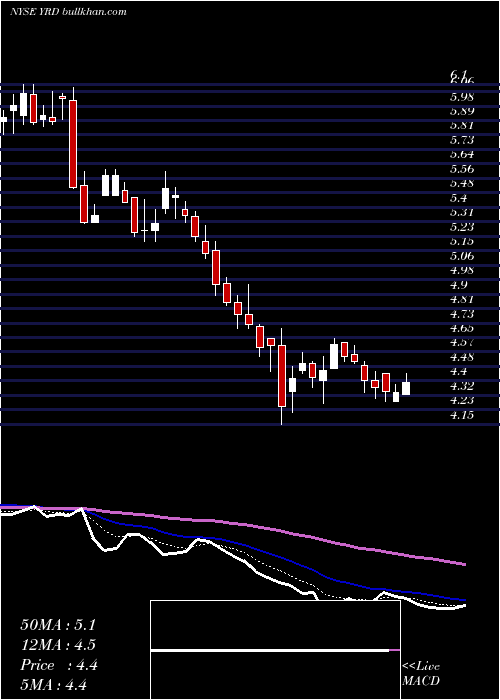
Task: Click the 5.48 price axis label
Action: (462, 183)
